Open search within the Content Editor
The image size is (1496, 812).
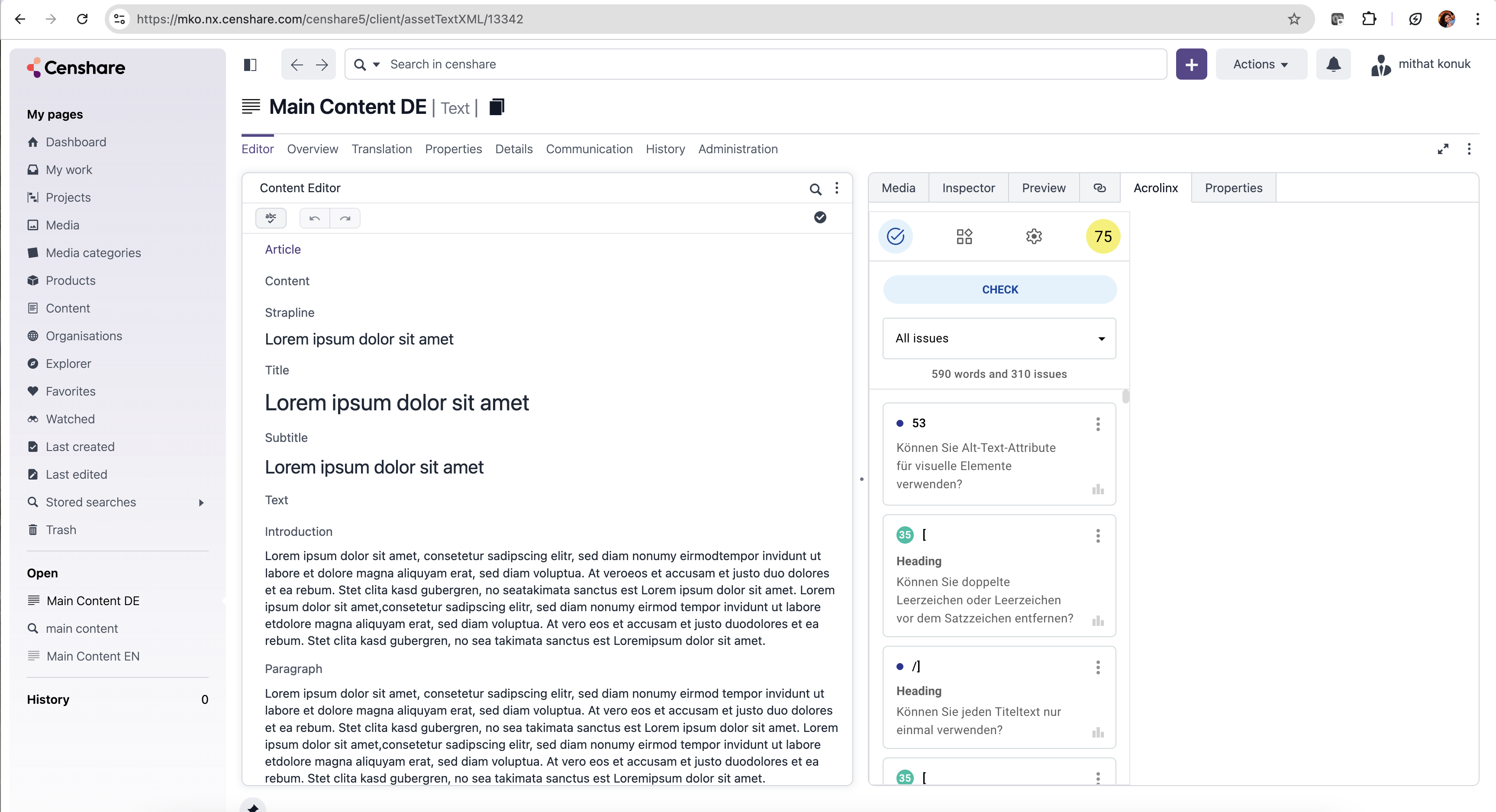point(816,189)
